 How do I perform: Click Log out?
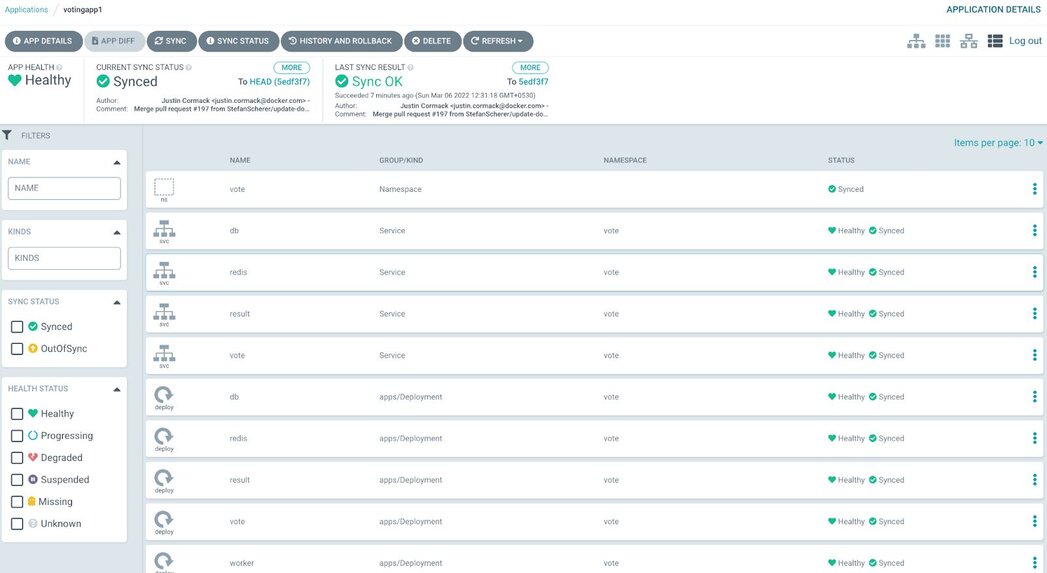click(x=1025, y=41)
